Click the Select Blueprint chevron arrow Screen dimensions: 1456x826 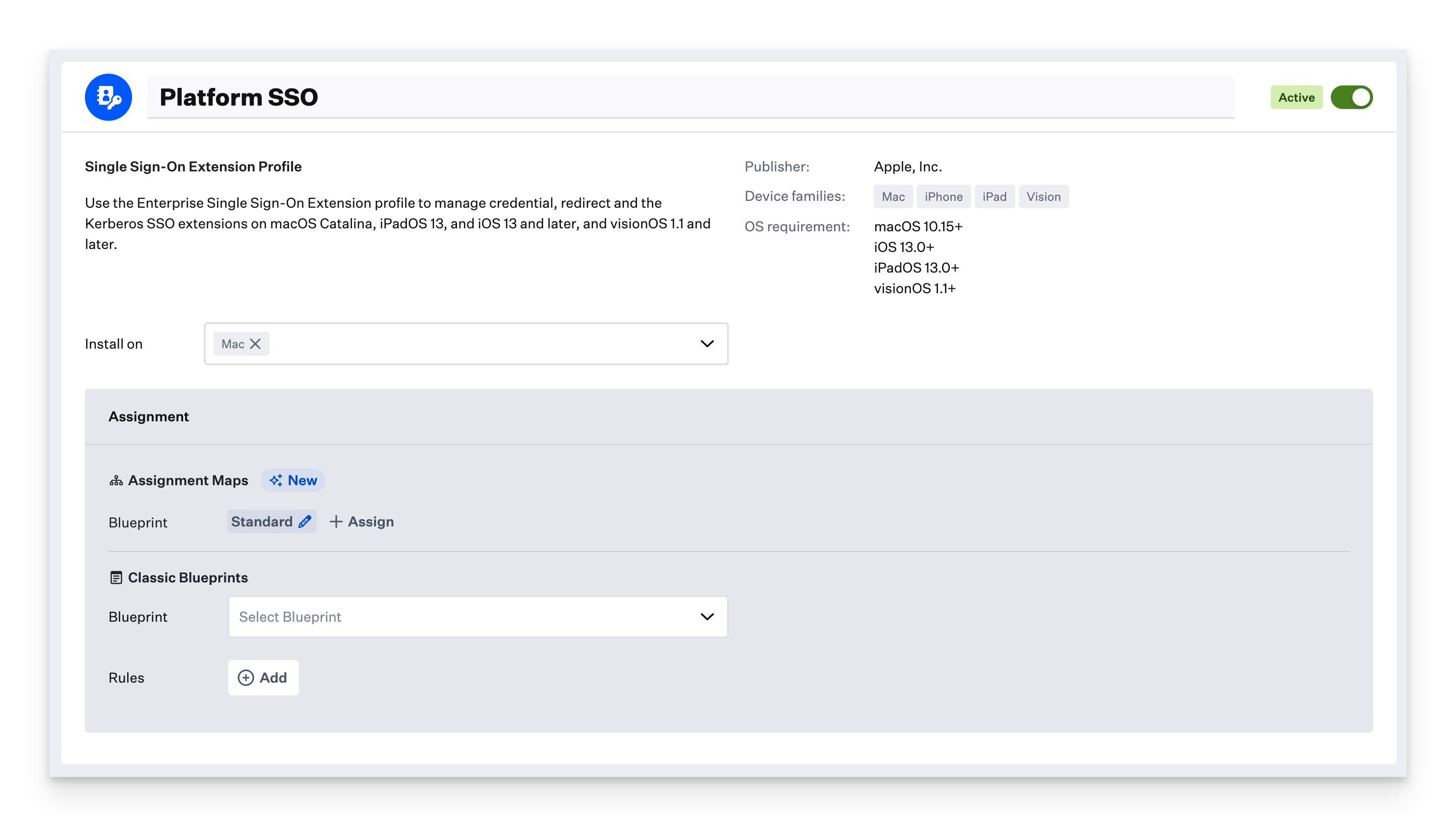coord(706,617)
